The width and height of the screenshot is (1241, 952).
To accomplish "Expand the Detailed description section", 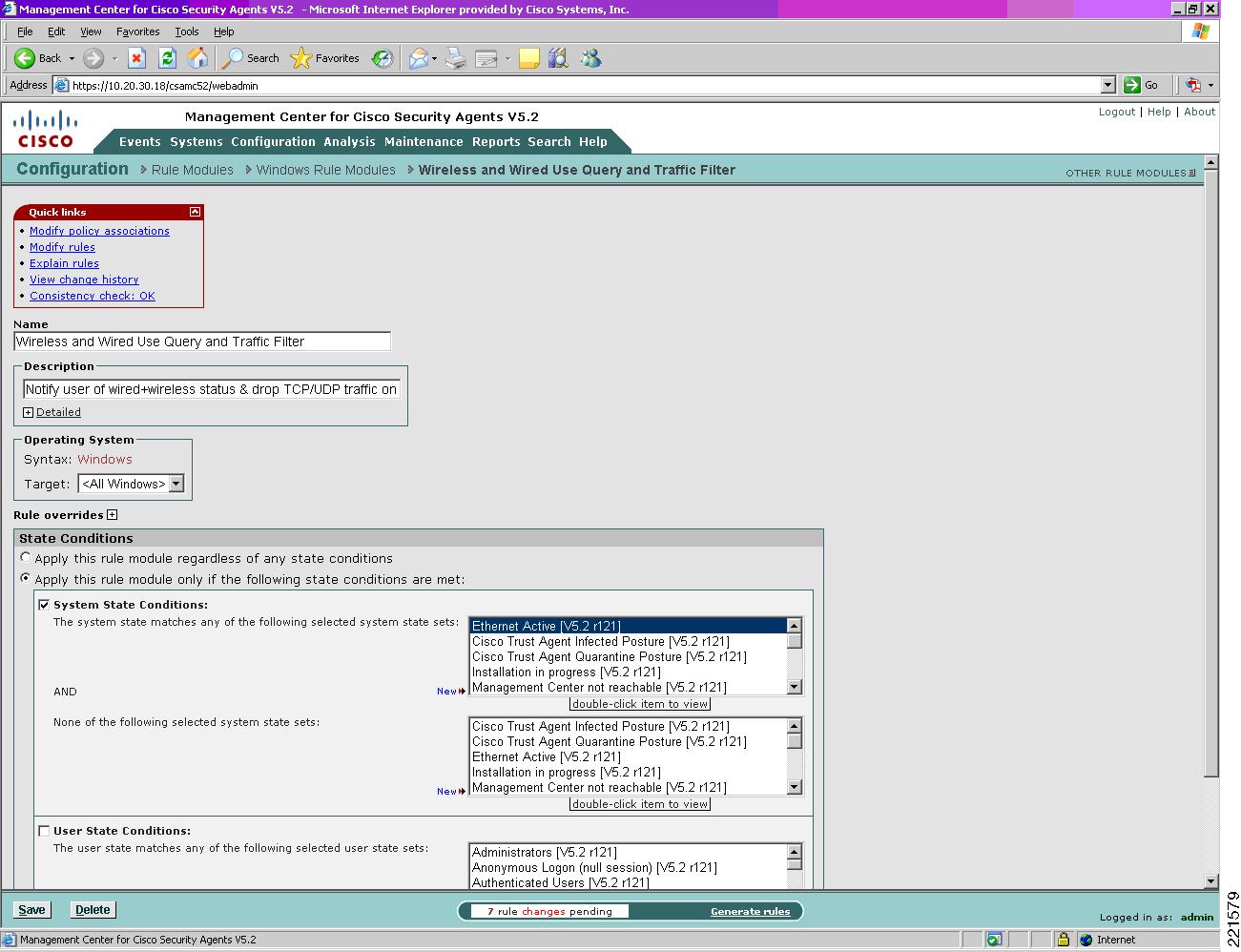I will 29,412.
